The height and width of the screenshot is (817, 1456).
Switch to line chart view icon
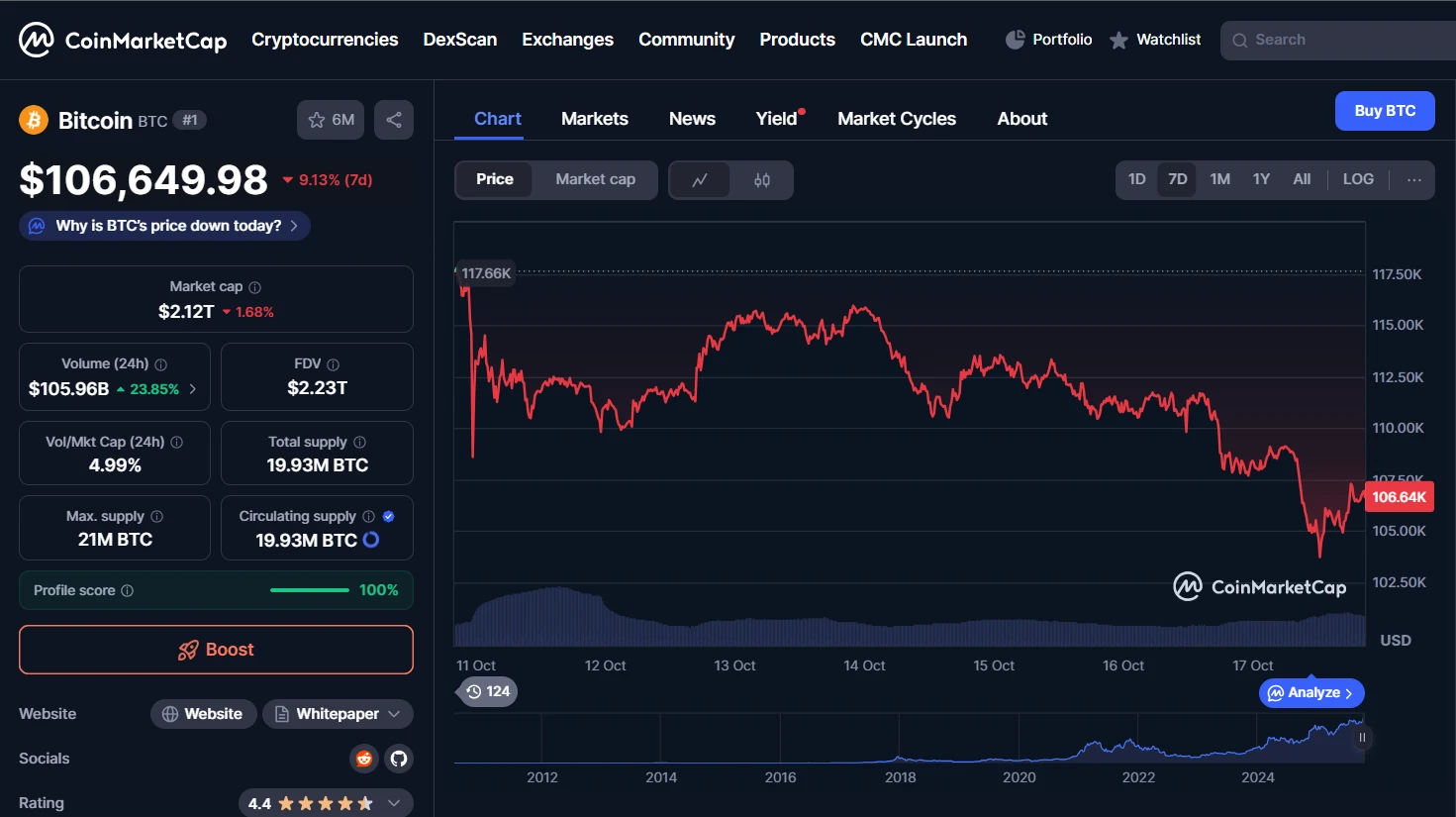tap(700, 180)
